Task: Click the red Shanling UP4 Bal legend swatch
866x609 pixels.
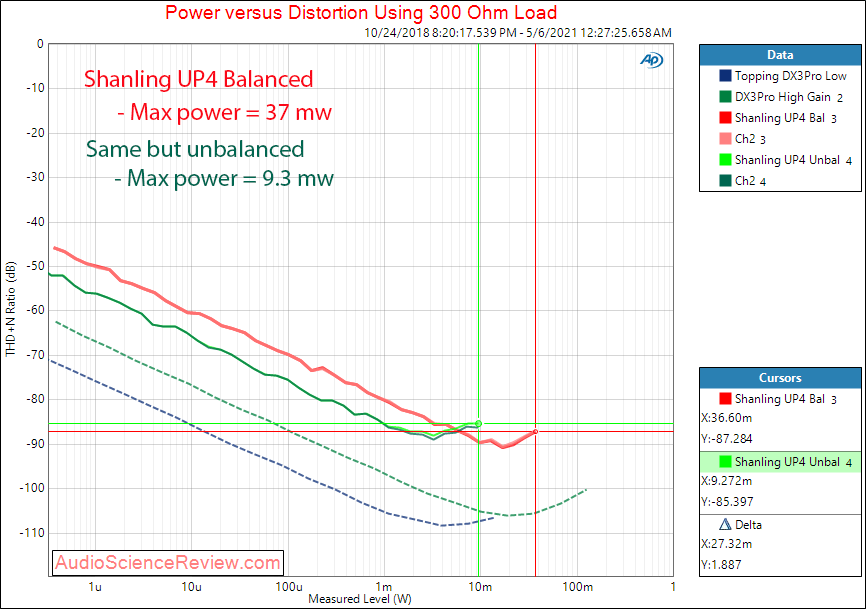Action: click(x=725, y=118)
